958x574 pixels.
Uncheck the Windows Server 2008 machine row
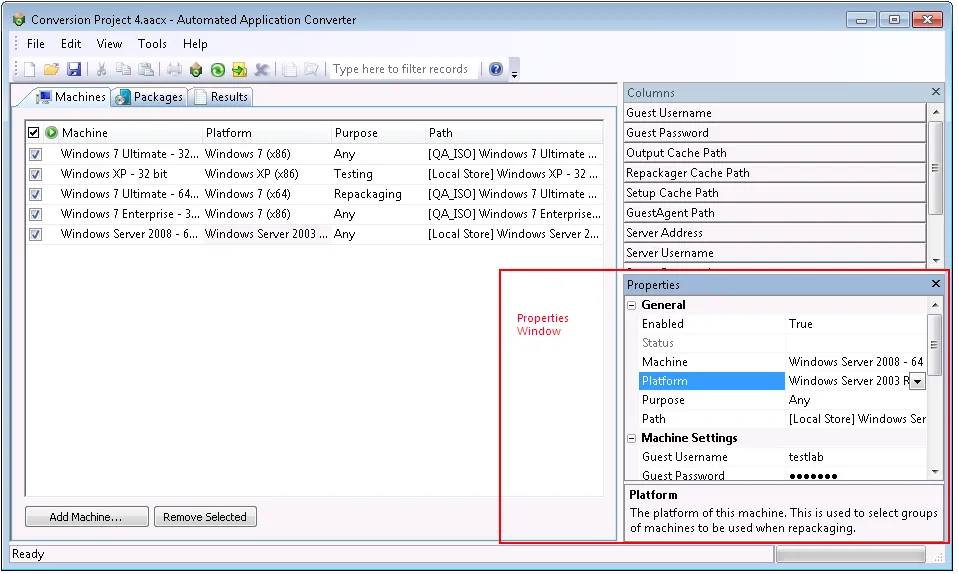[36, 234]
